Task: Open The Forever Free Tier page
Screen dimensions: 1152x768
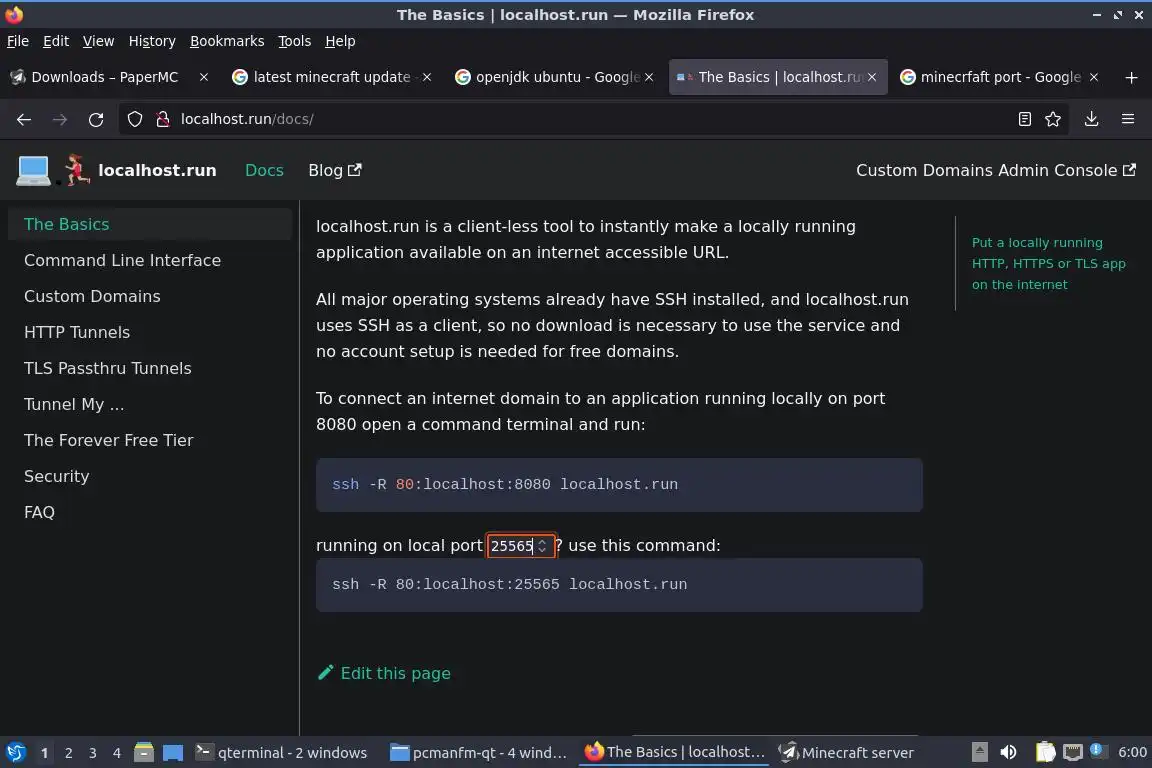Action: [x=150, y=440]
